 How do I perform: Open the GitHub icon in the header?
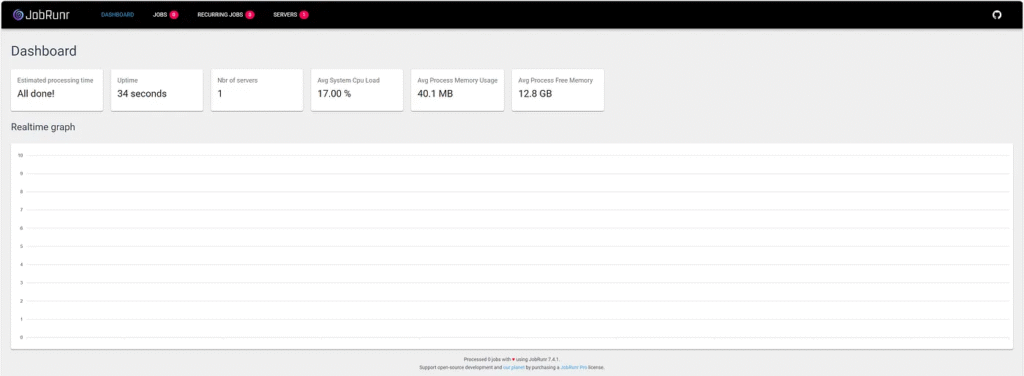click(x=997, y=14)
